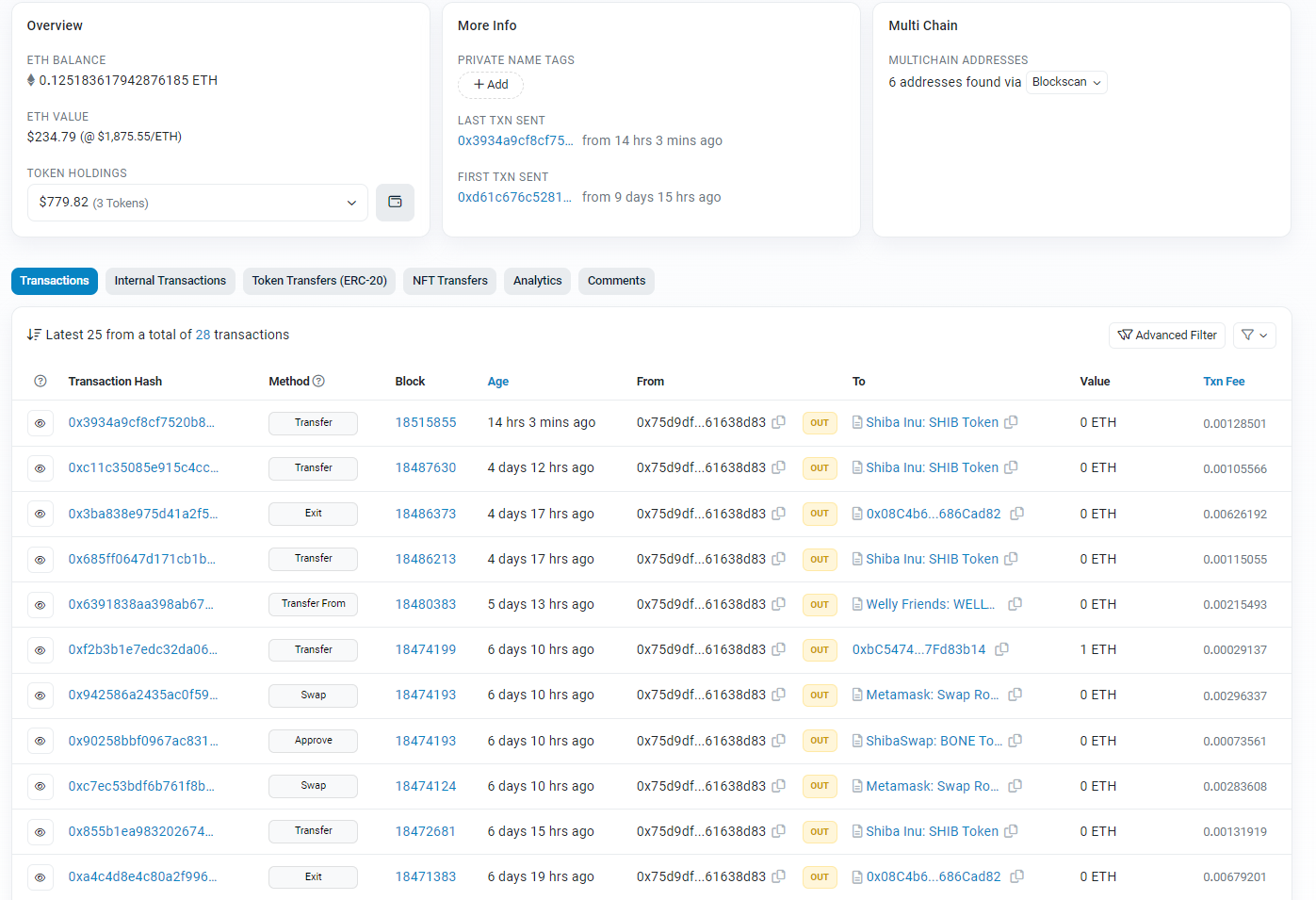The width and height of the screenshot is (1316, 900).
Task: Copy Shiba Inu: SHIB Token address in first row
Action: (x=1011, y=422)
